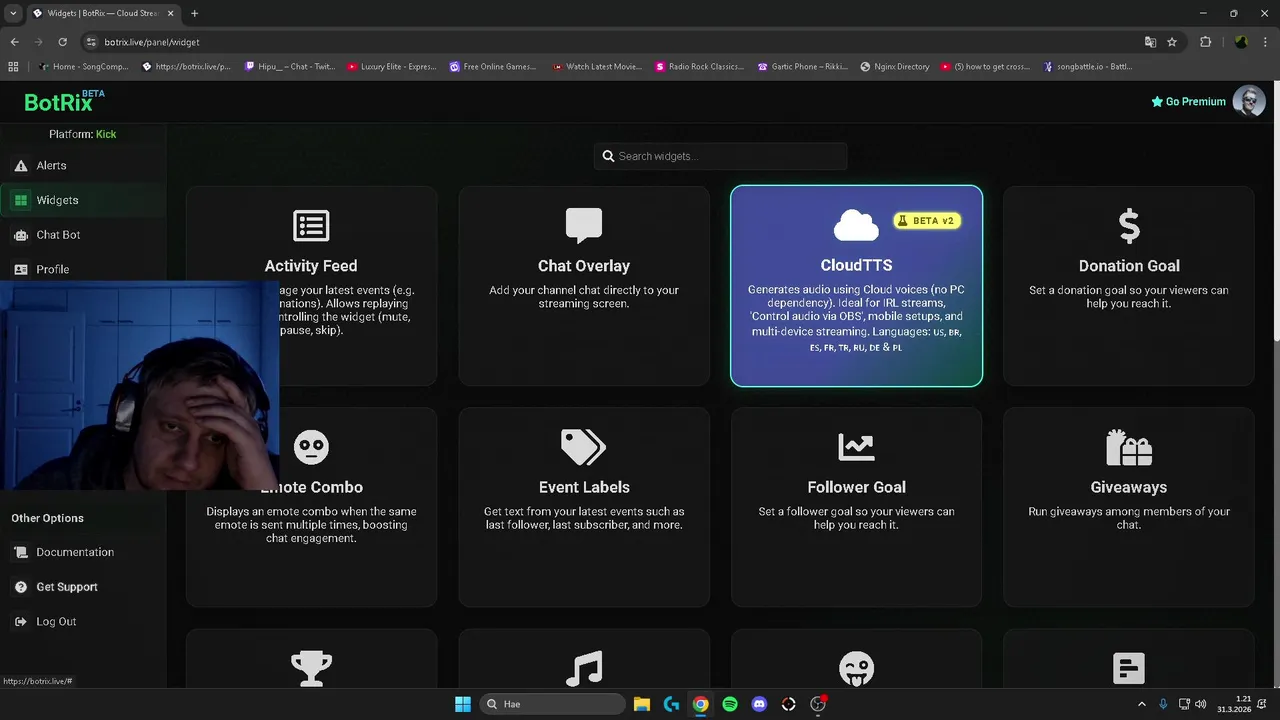
Task: Open Documentation in the sidebar
Action: (x=84, y=552)
